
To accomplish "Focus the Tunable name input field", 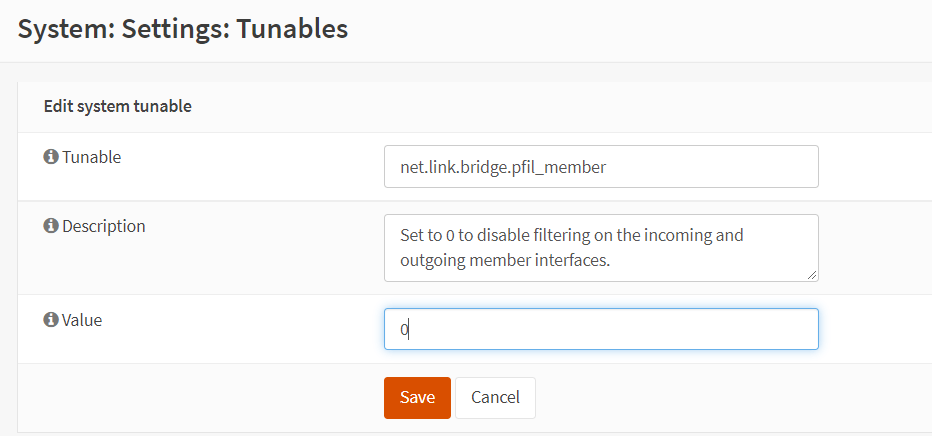I will tap(601, 167).
